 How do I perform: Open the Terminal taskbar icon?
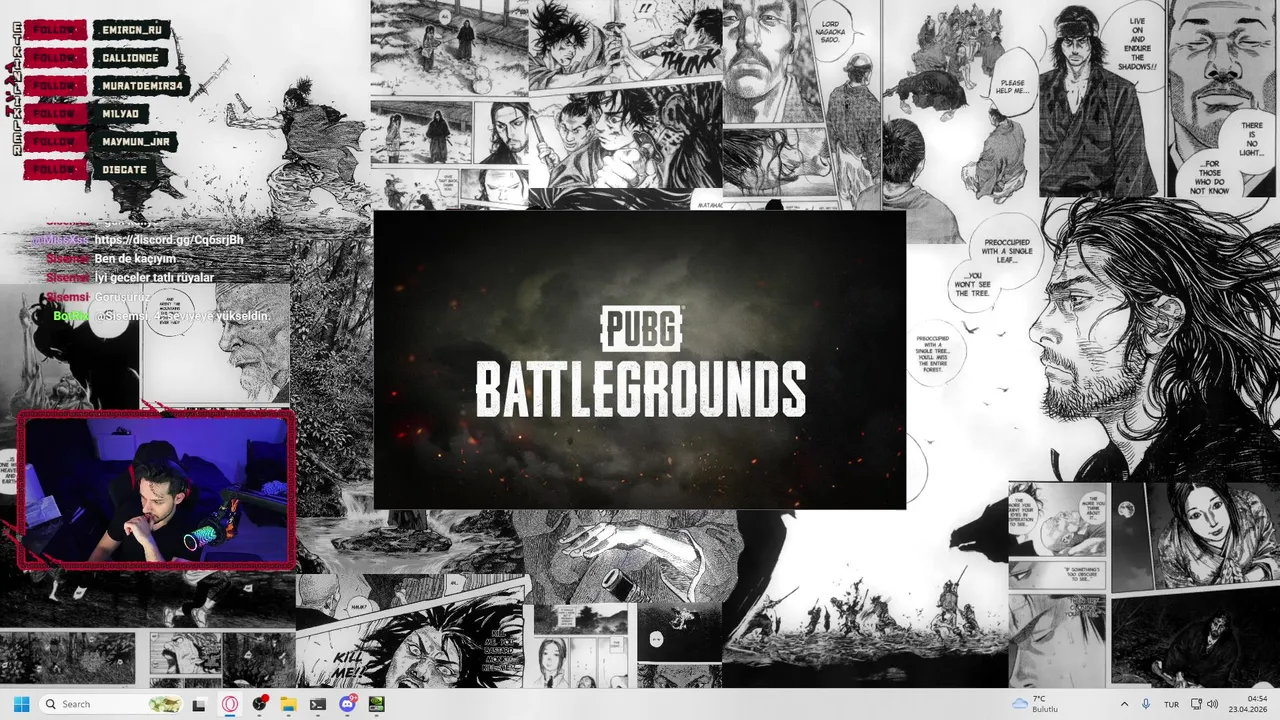[318, 704]
